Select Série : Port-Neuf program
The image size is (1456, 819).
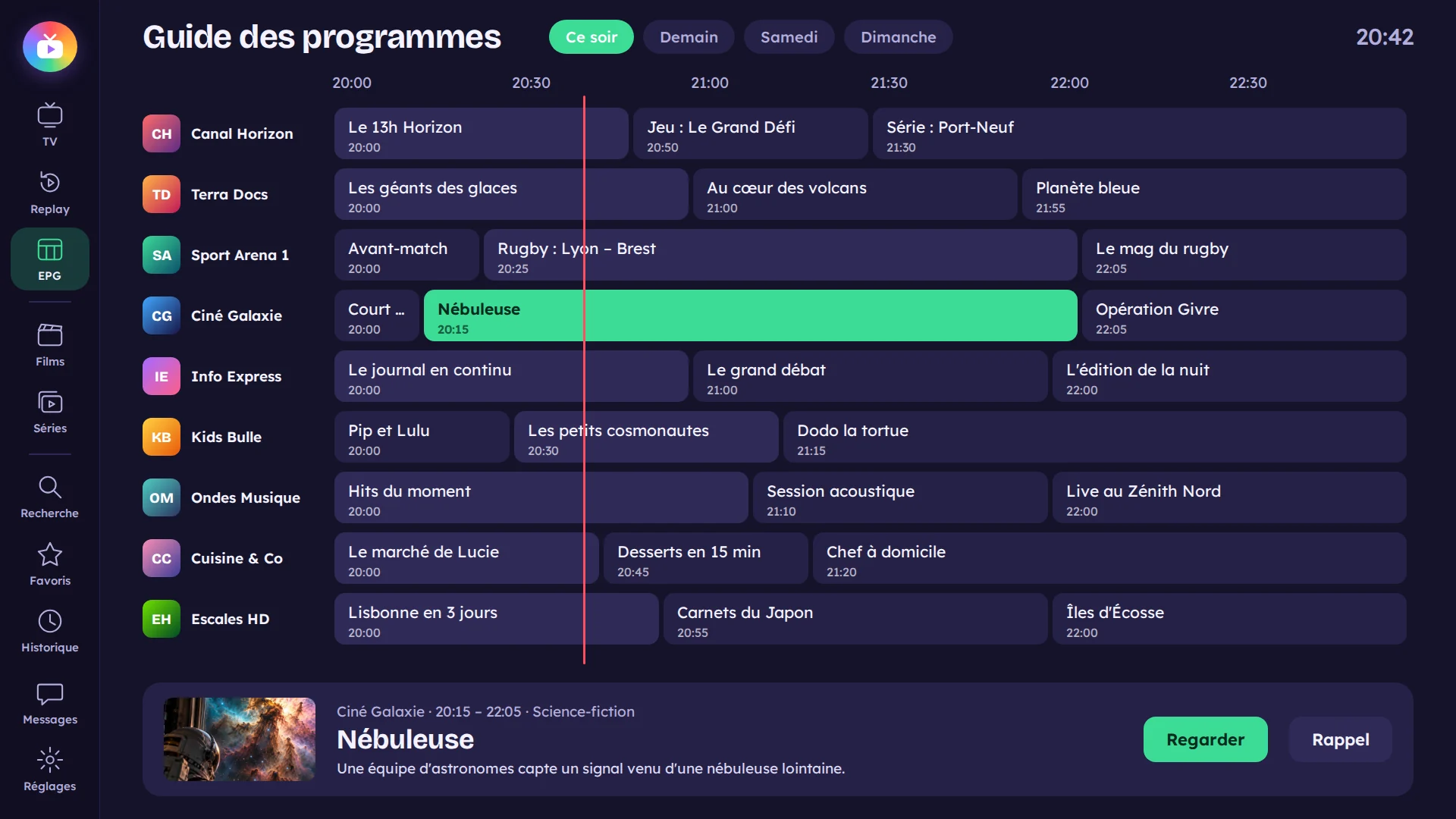1139,133
